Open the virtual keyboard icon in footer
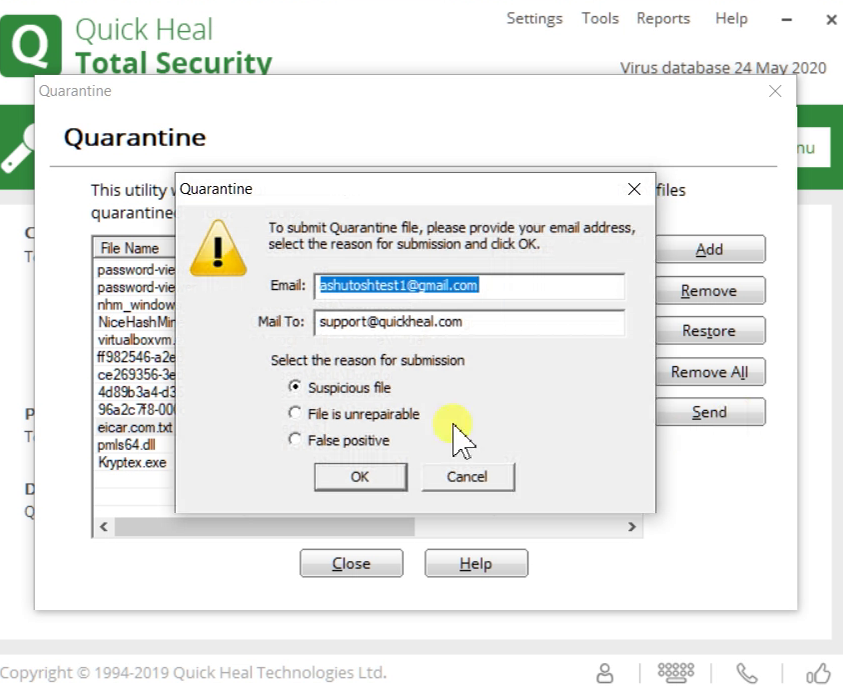This screenshot has height=686, width=843. pos(676,672)
